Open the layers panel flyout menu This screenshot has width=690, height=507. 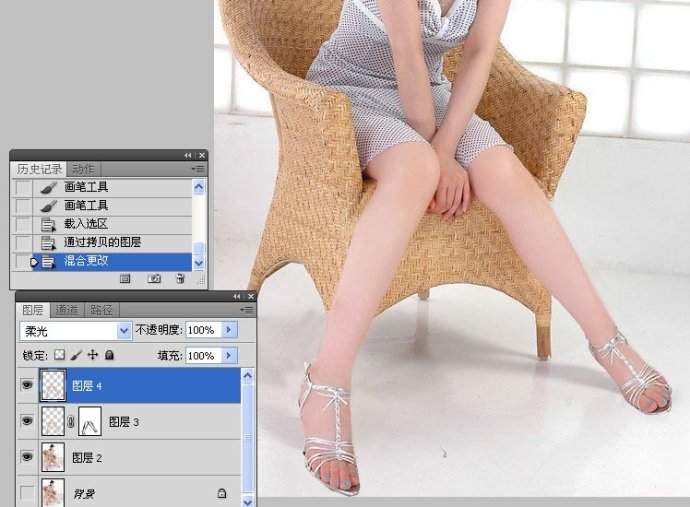246,310
